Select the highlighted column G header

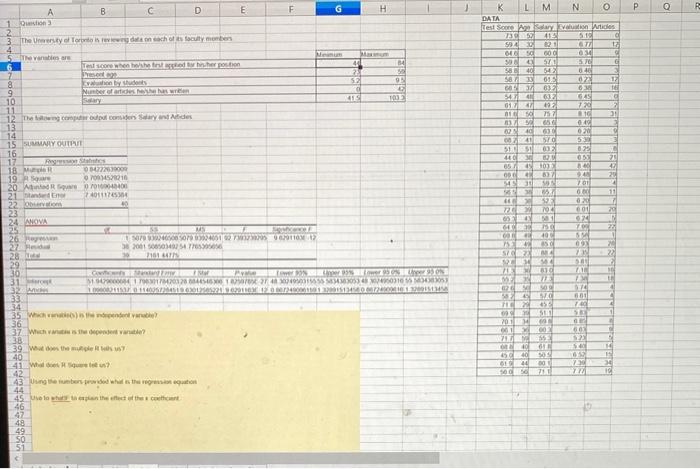338,8
